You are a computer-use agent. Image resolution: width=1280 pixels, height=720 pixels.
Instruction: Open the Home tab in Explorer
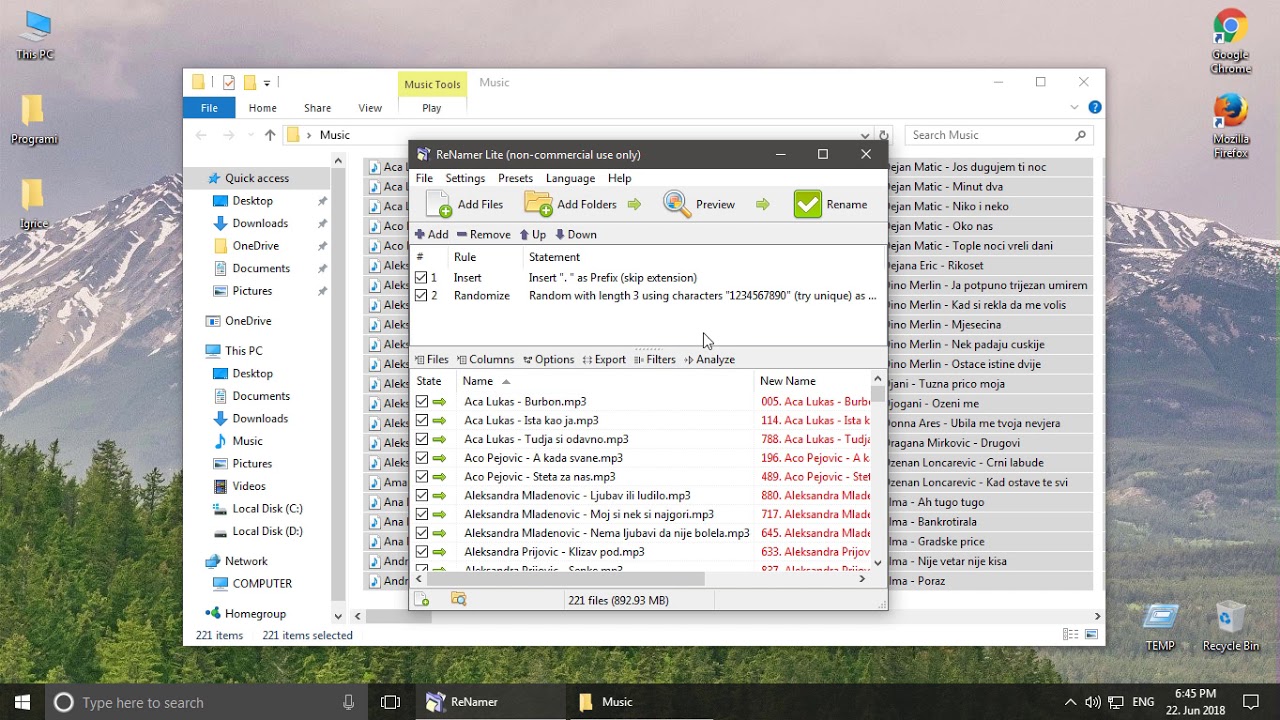coord(262,108)
